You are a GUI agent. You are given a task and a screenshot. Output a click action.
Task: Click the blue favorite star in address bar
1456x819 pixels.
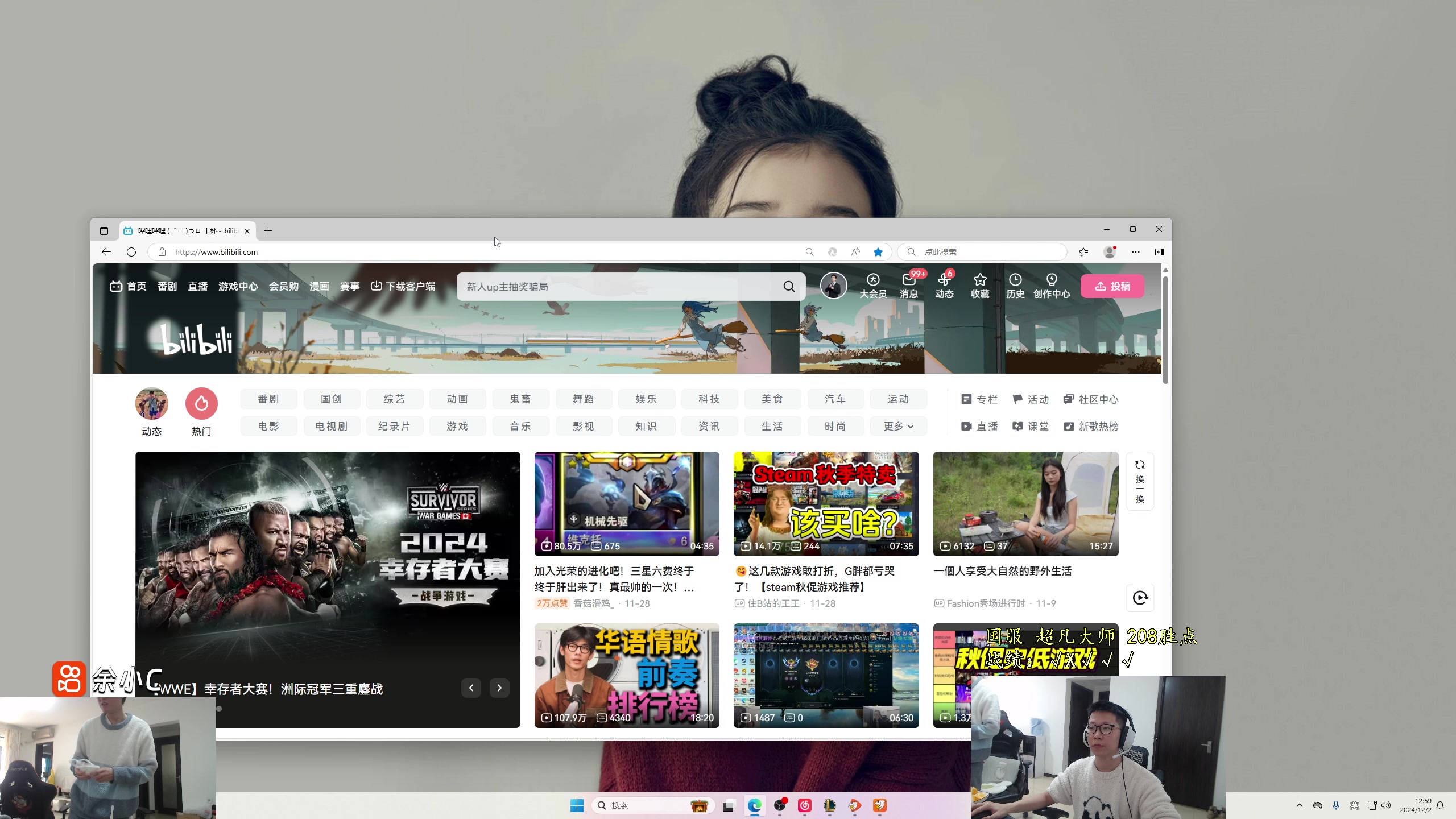[x=878, y=252]
